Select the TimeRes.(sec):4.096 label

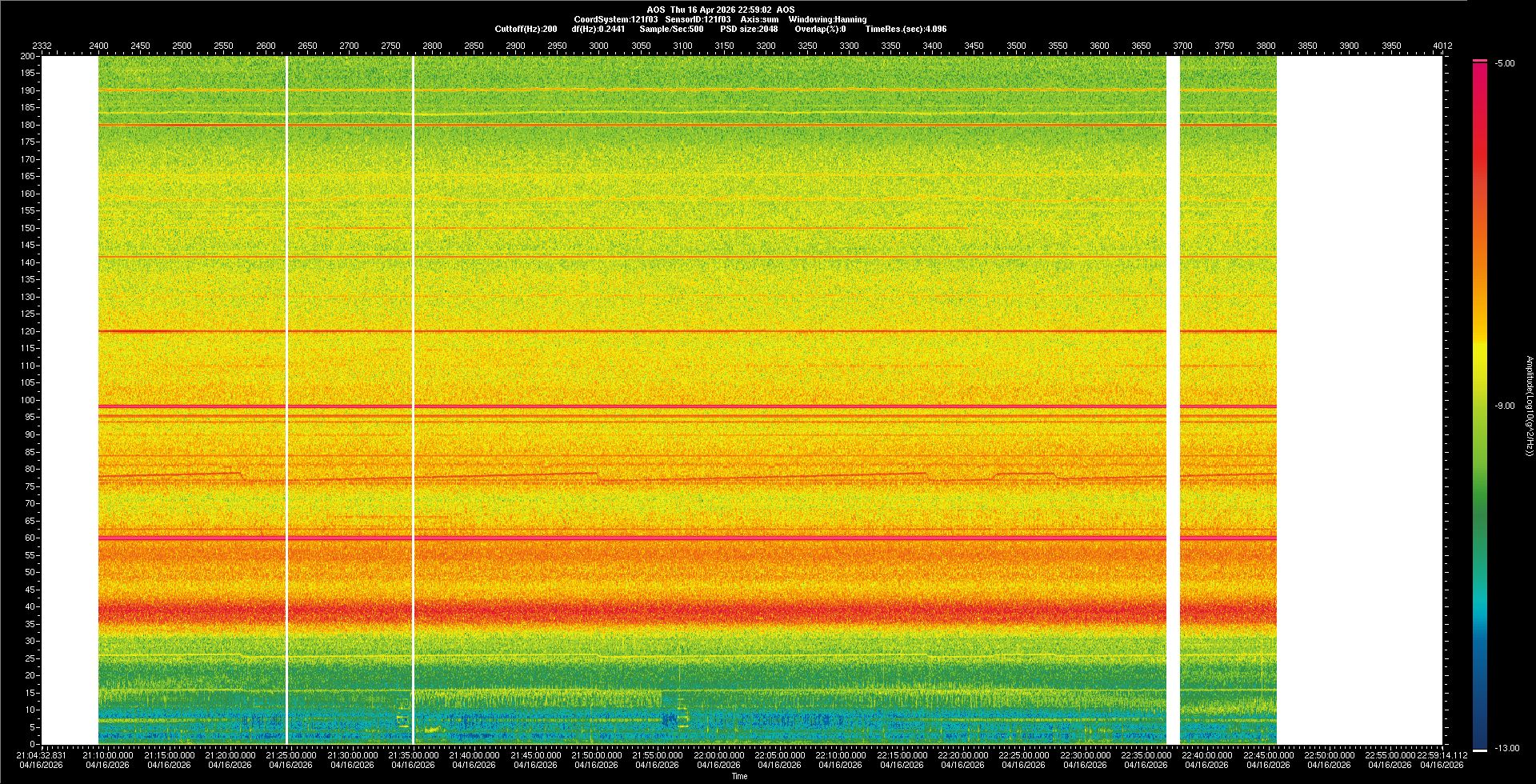coord(906,29)
